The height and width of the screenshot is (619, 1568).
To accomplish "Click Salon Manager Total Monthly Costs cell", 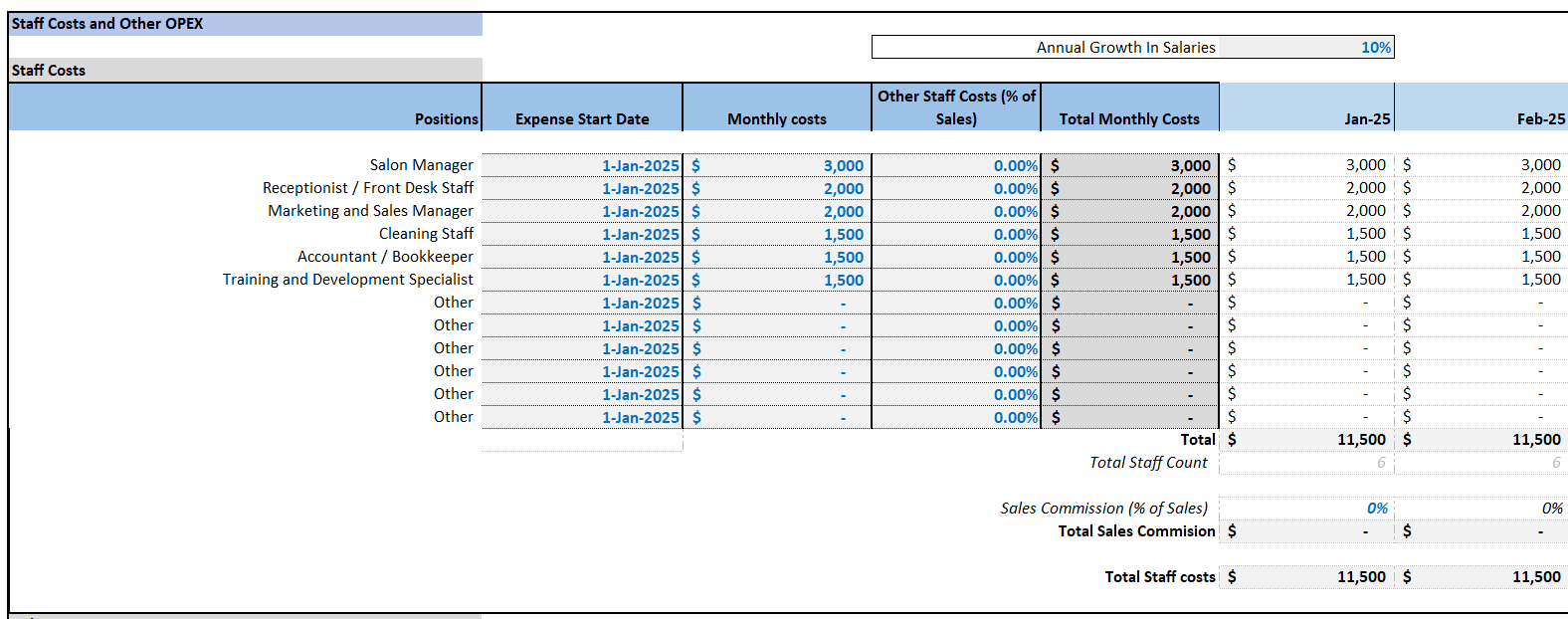I will click(x=1130, y=165).
